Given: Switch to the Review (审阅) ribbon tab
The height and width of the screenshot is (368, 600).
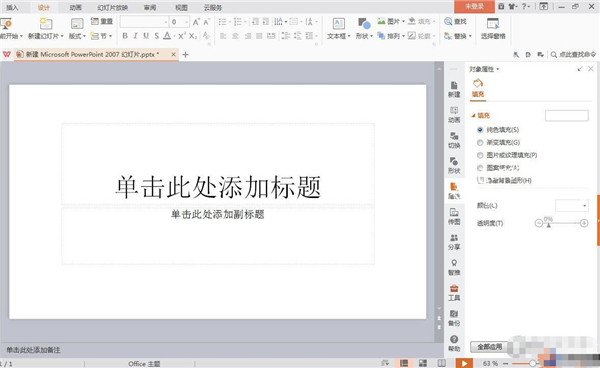Looking at the screenshot, I should coord(150,7).
